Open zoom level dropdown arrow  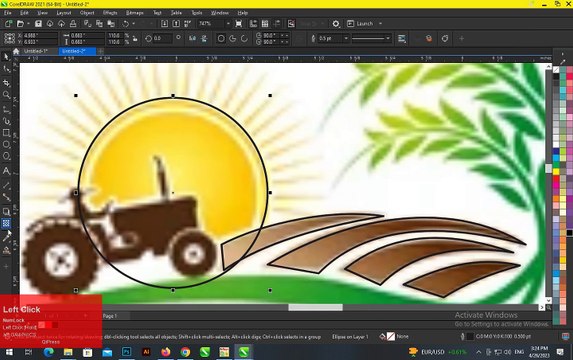point(228,24)
